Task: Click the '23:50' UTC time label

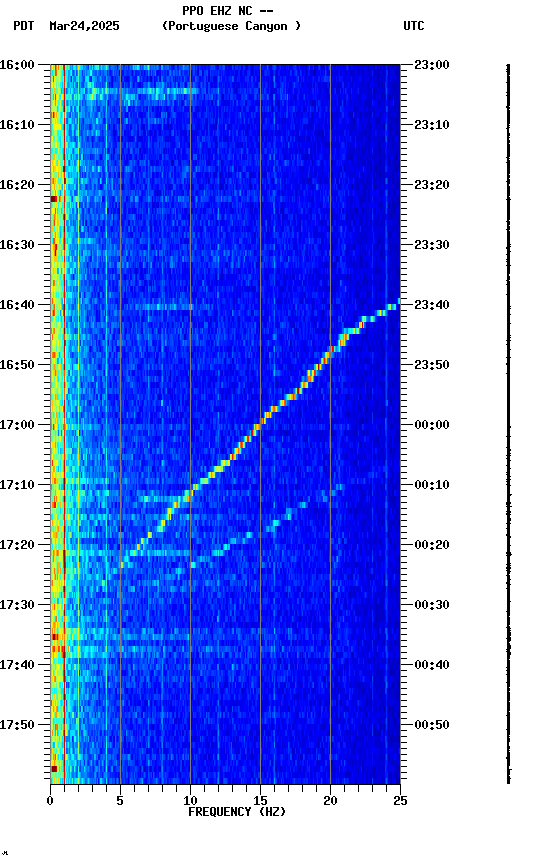Action: pos(432,365)
